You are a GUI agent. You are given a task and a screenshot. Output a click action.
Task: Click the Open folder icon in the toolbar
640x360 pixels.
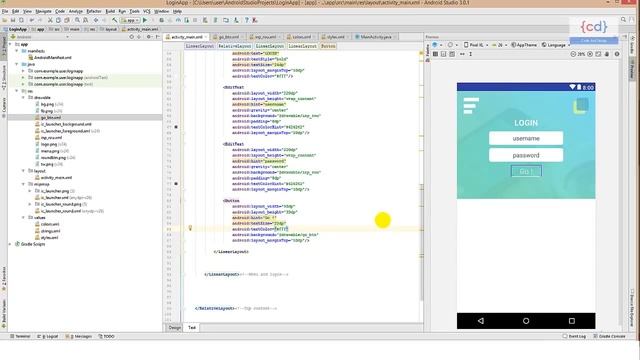coord(5,20)
